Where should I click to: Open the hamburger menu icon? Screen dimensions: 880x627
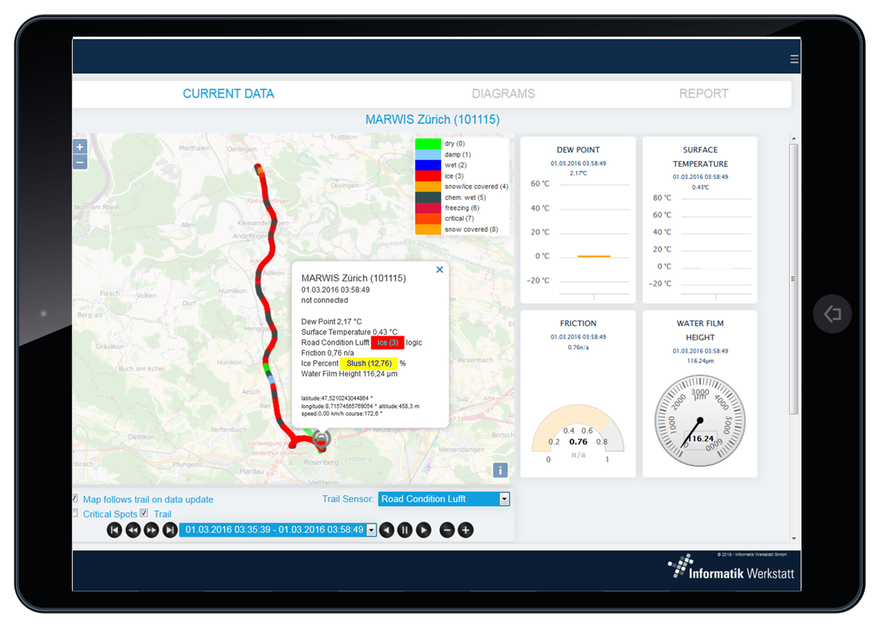point(795,59)
